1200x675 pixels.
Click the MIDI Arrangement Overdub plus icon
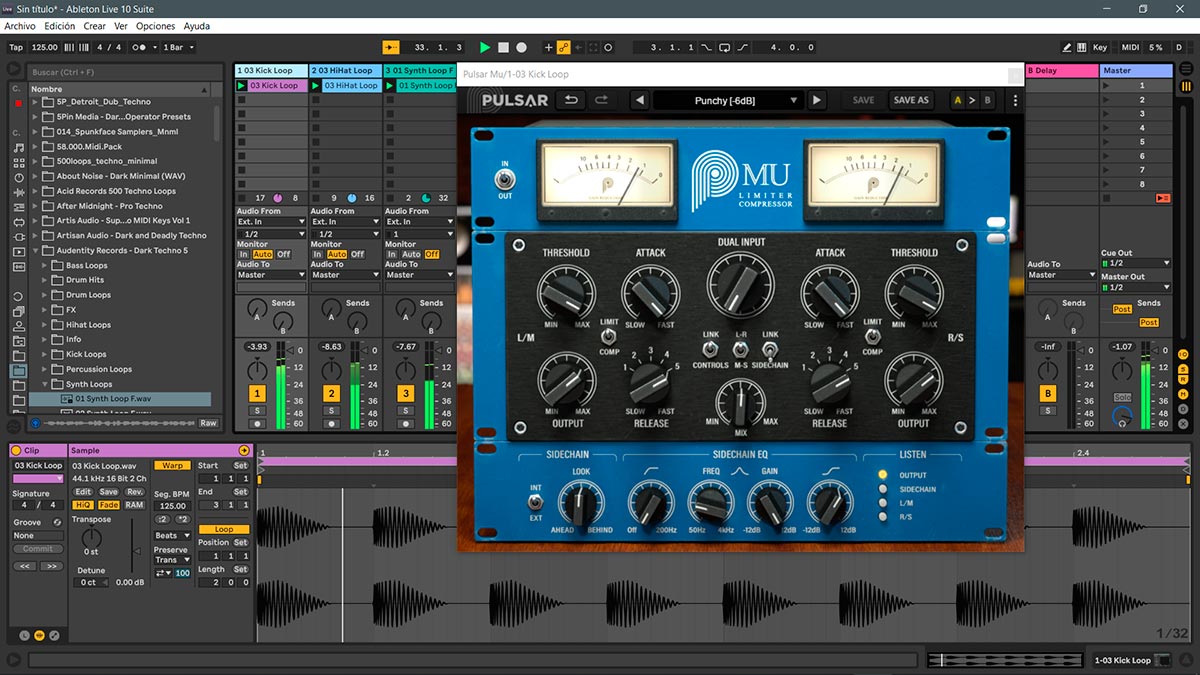548,47
